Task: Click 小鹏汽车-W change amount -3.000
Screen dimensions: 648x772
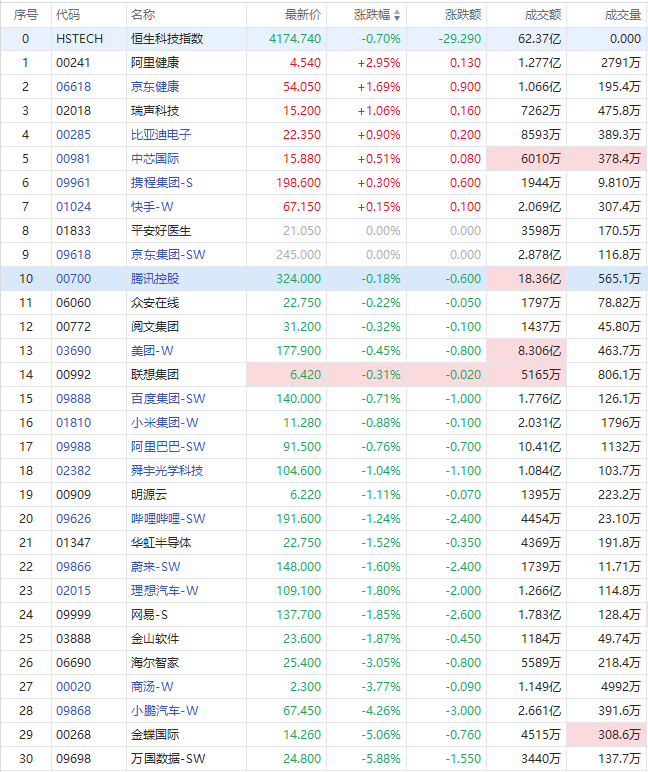Action: coord(463,711)
